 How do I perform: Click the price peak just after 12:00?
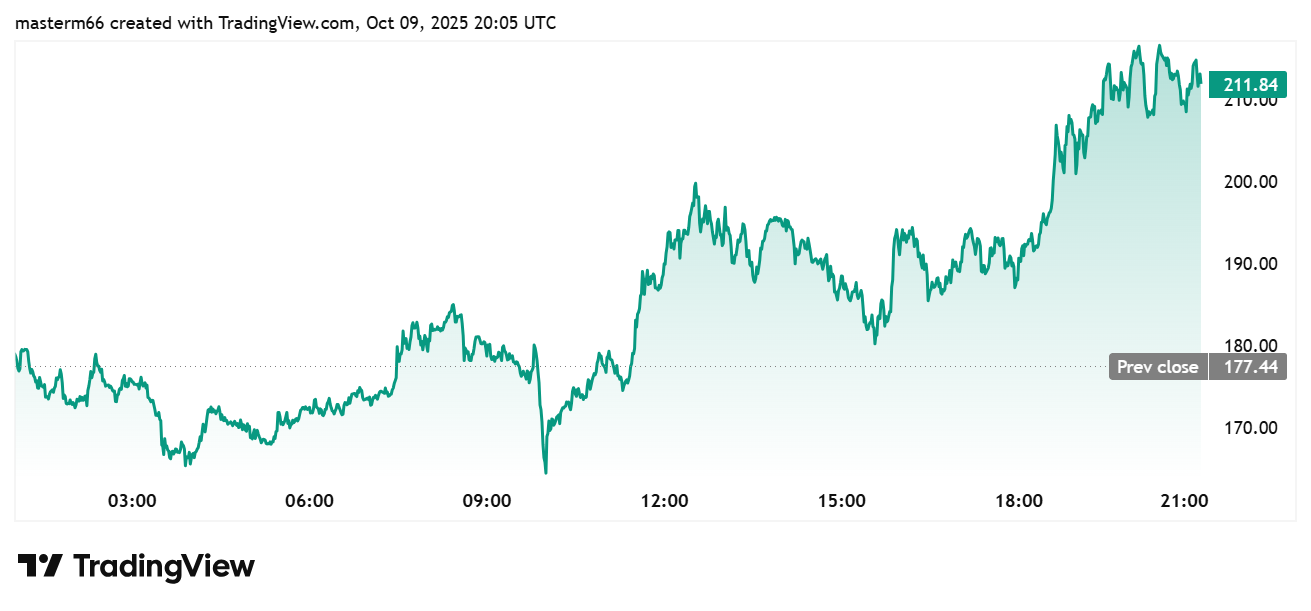point(695,184)
